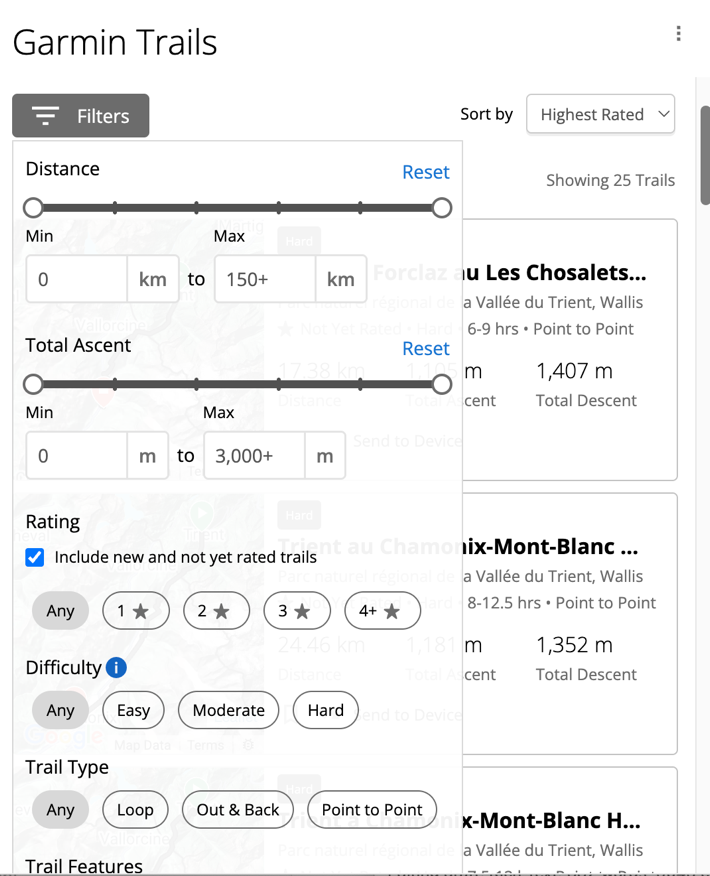The width and height of the screenshot is (710, 876).
Task: Select the 4+ star rating filter
Action: [x=383, y=611]
